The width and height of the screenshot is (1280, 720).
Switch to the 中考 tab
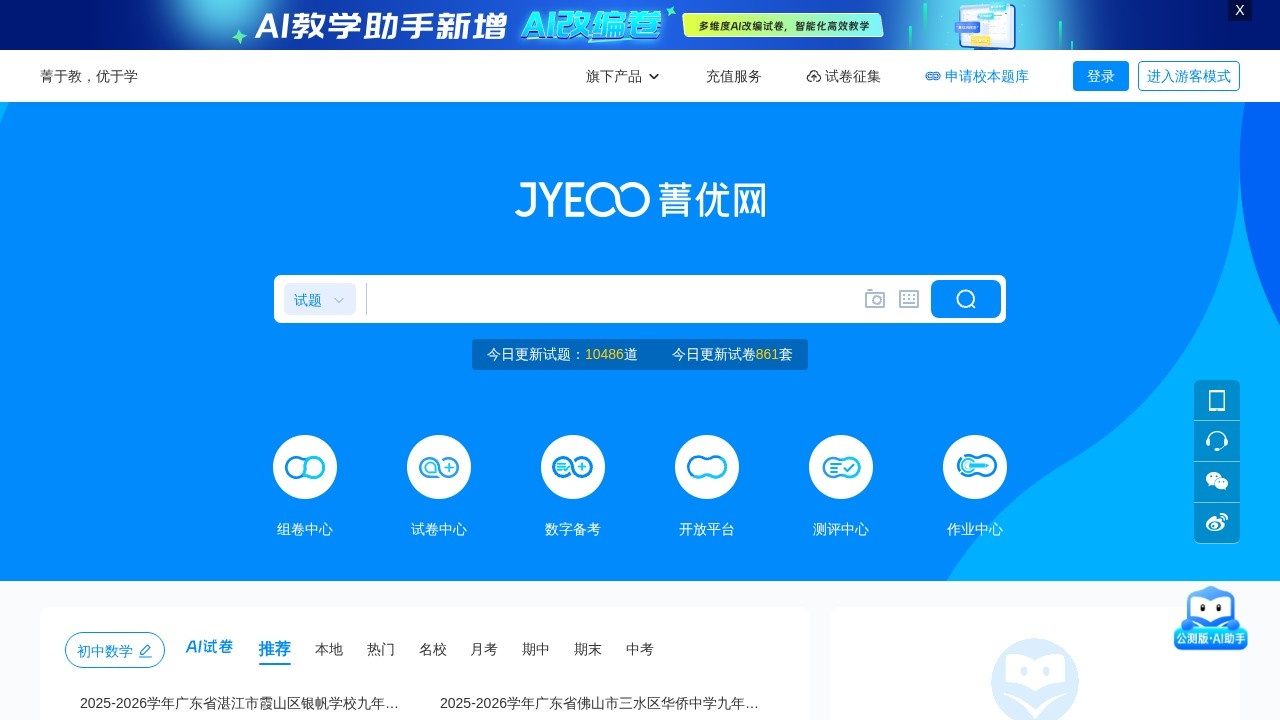click(639, 649)
